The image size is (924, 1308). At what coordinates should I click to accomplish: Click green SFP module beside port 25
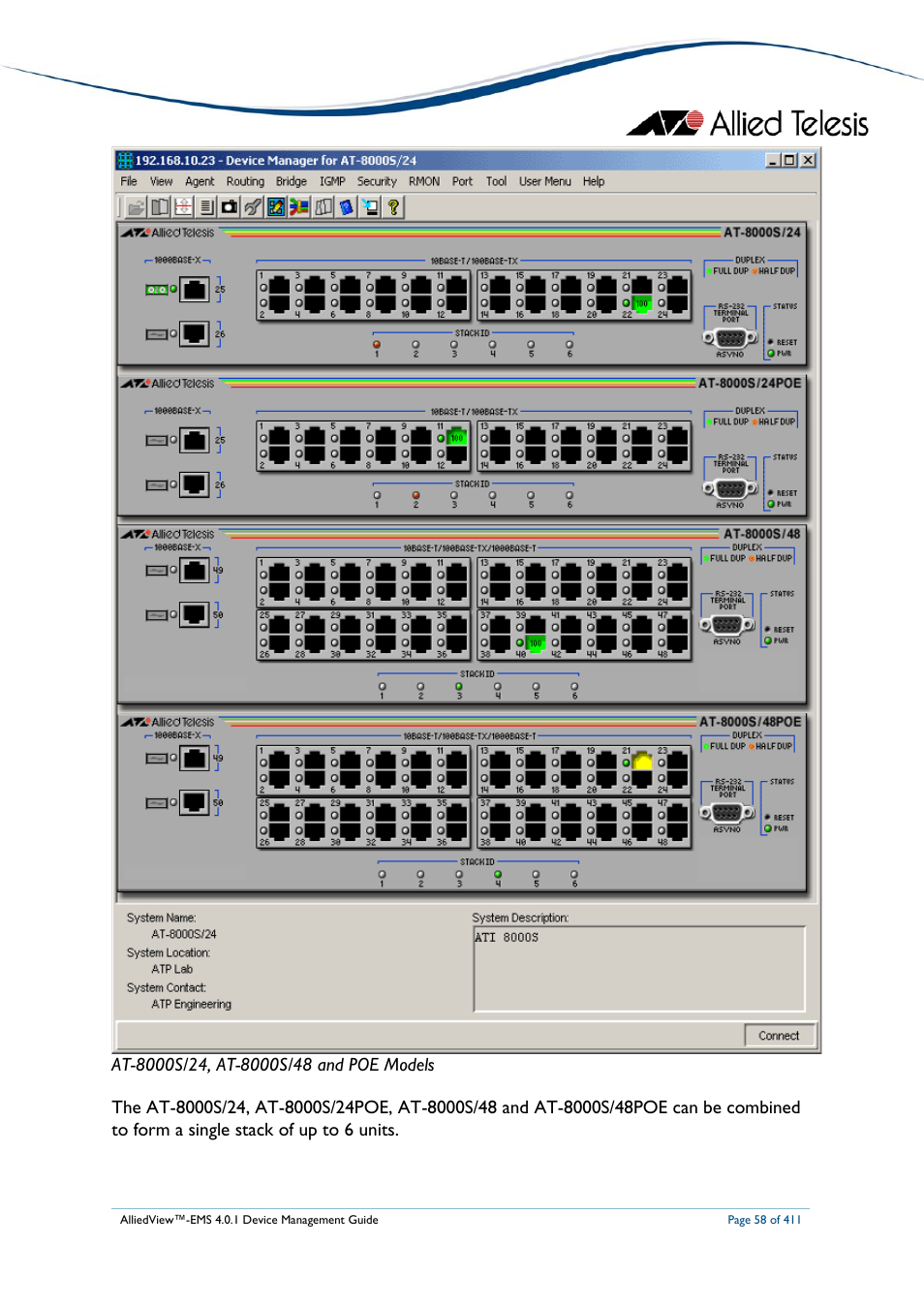coord(156,290)
